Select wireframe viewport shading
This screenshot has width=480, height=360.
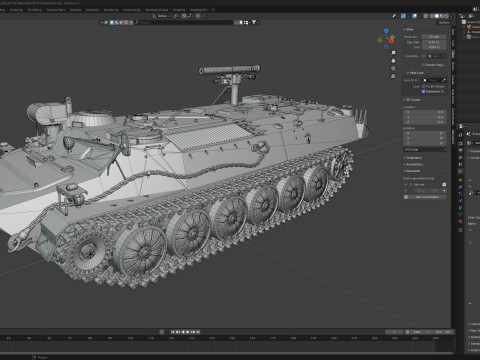coord(432,16)
